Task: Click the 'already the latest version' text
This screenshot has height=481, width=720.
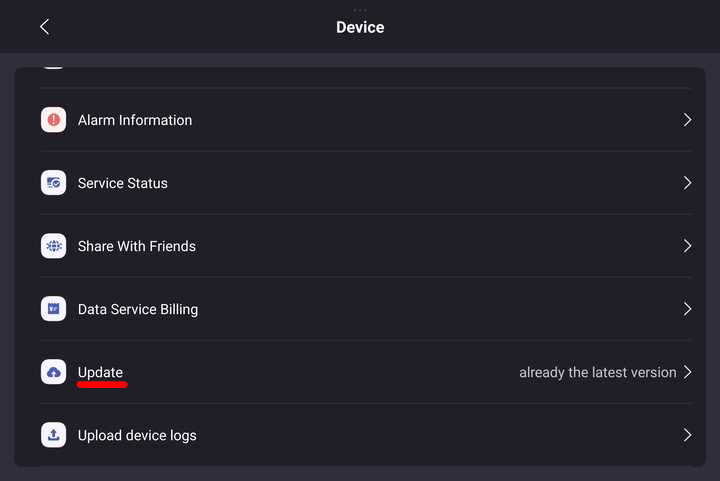Action: coord(597,372)
